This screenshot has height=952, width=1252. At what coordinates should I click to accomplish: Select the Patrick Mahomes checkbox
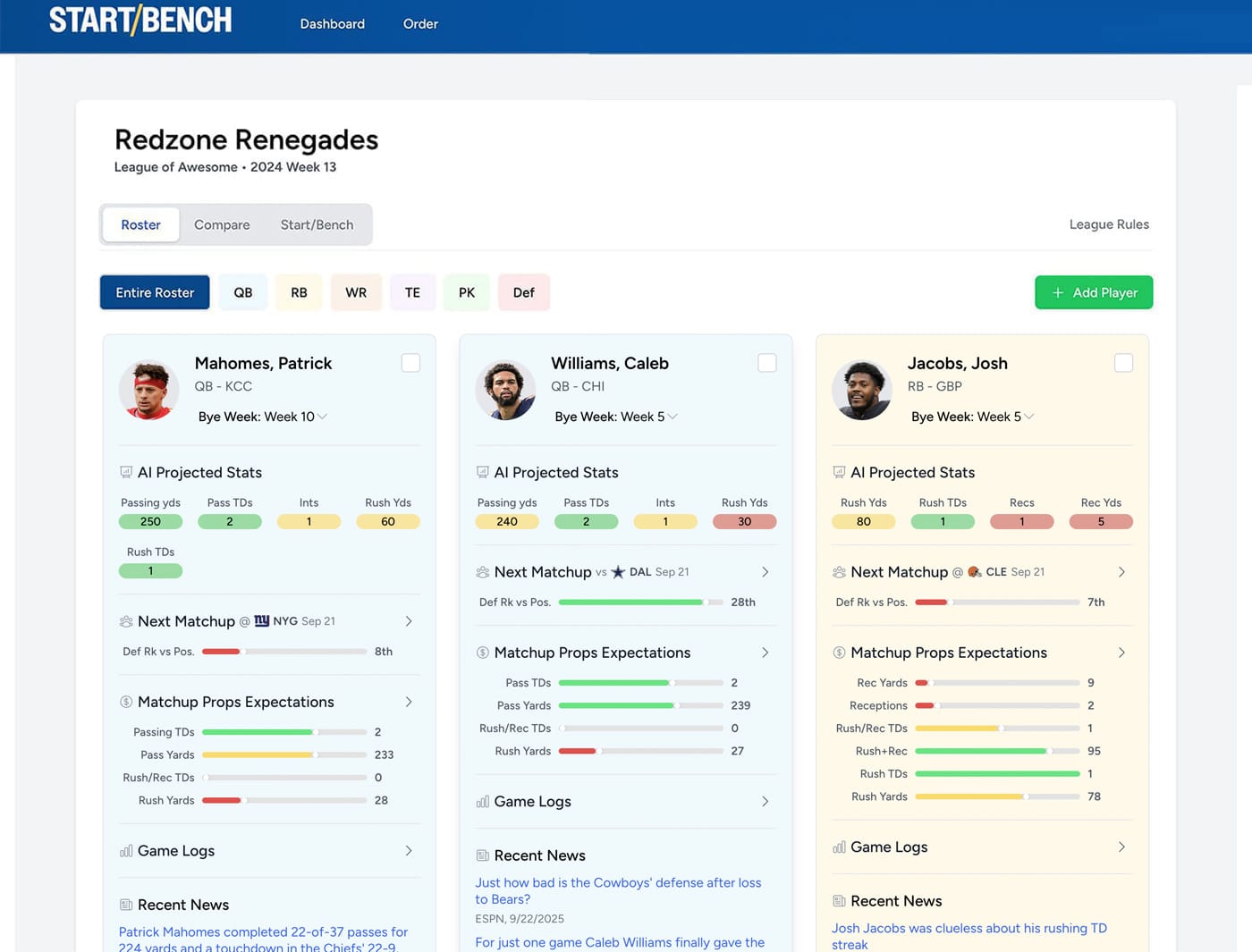coord(410,363)
